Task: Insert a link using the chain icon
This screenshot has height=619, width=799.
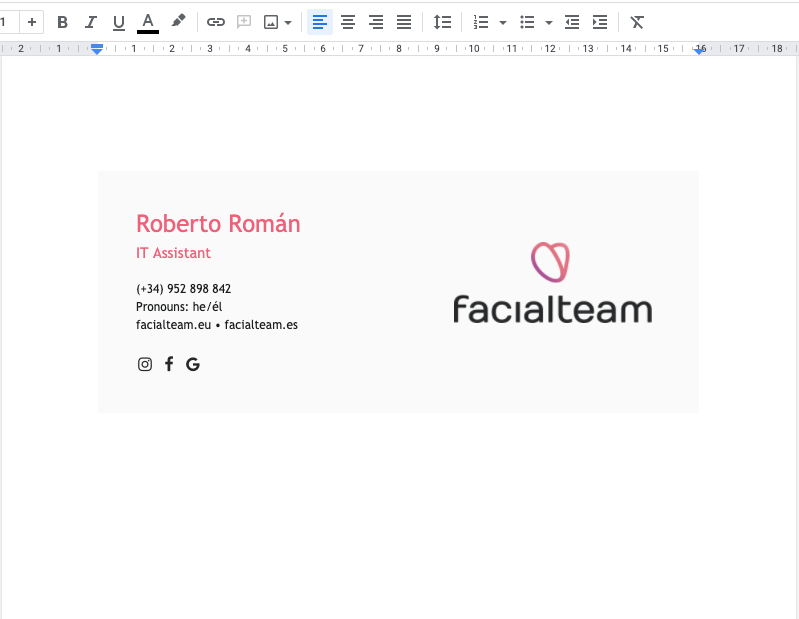Action: [215, 22]
